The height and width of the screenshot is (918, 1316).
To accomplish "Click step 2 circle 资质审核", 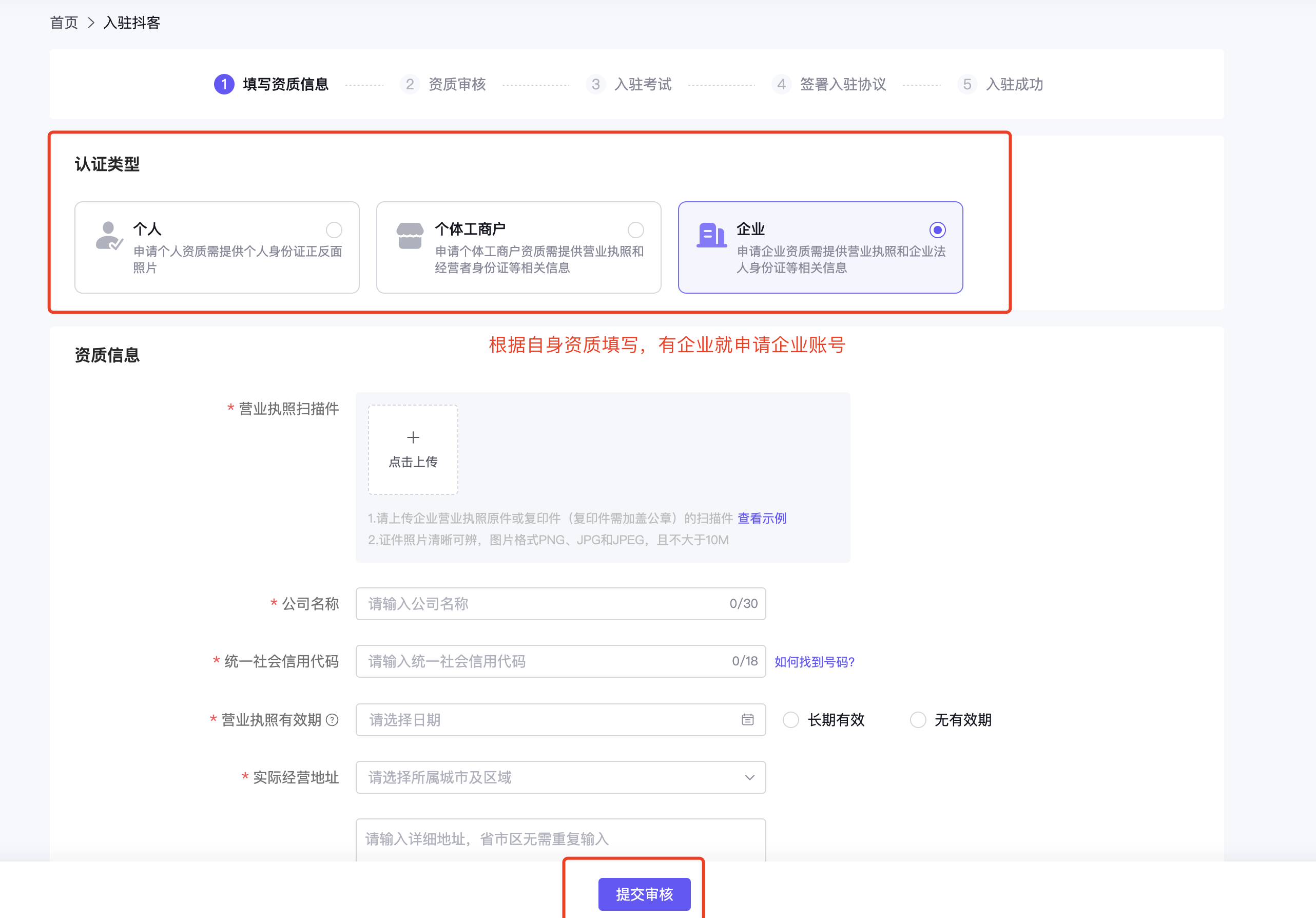I will [410, 84].
